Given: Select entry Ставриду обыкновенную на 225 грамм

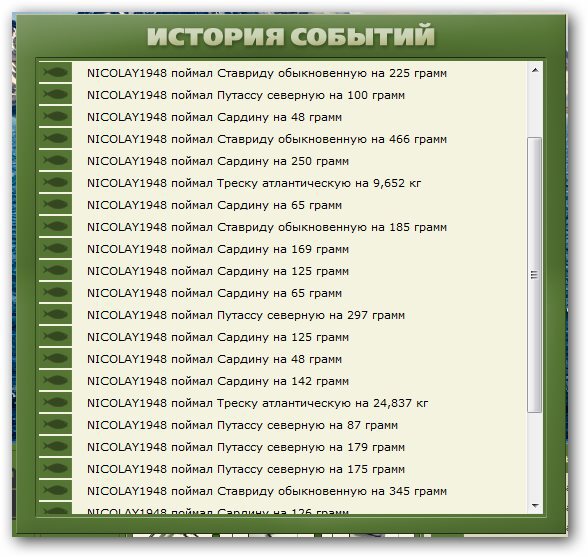Looking at the screenshot, I should click(267, 73).
